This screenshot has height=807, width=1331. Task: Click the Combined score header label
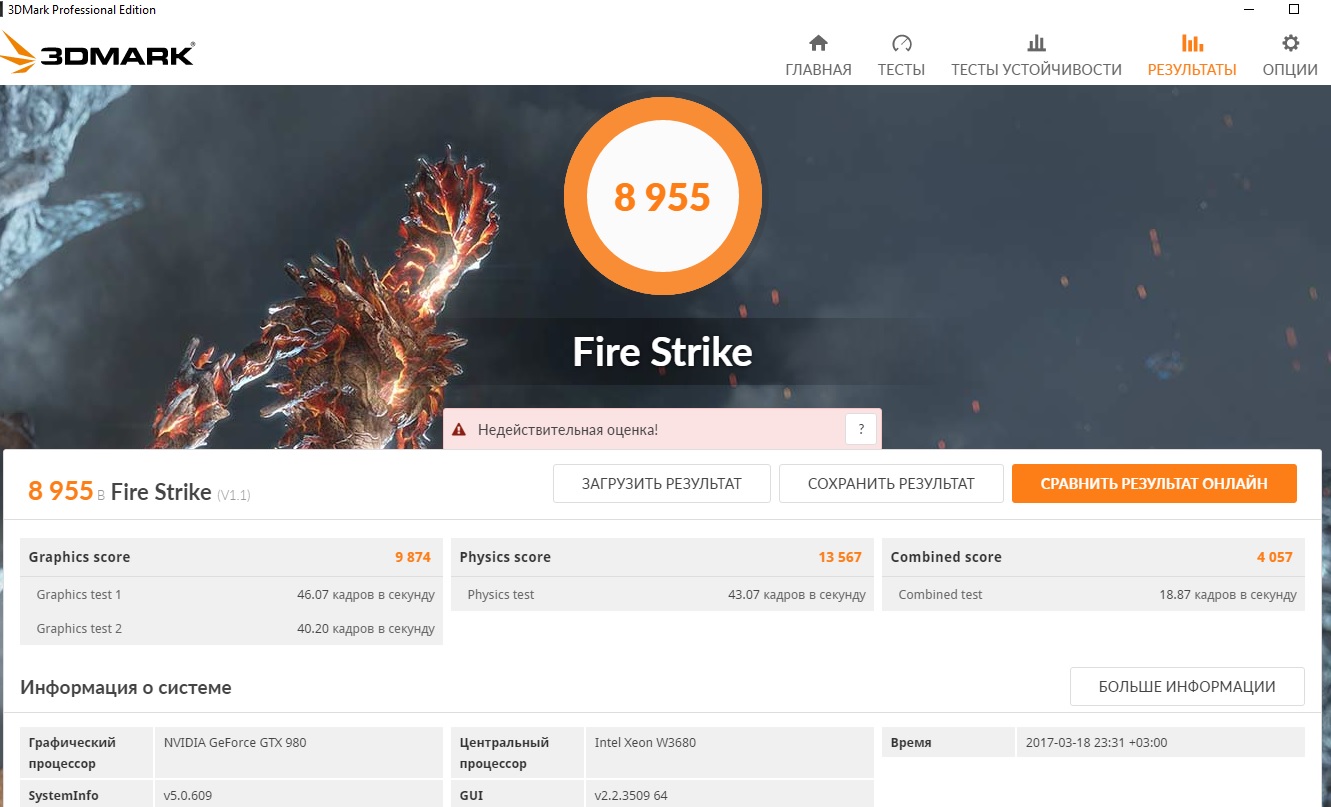[946, 557]
